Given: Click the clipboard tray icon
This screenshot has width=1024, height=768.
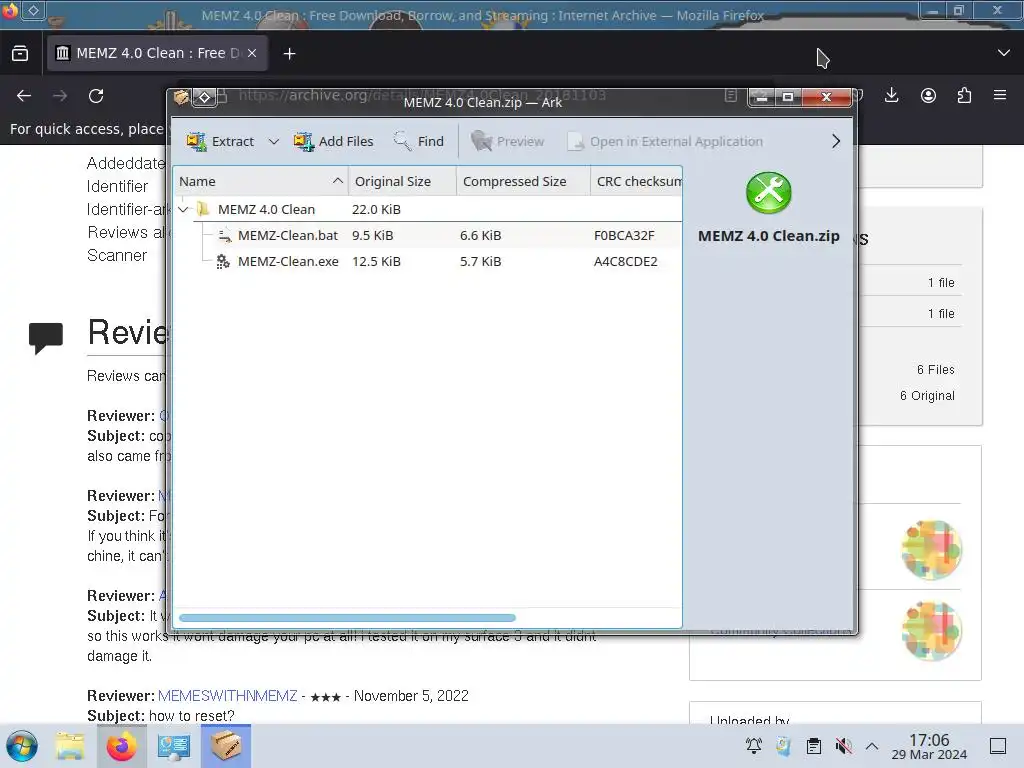Looking at the screenshot, I should pyautogui.click(x=814, y=746).
